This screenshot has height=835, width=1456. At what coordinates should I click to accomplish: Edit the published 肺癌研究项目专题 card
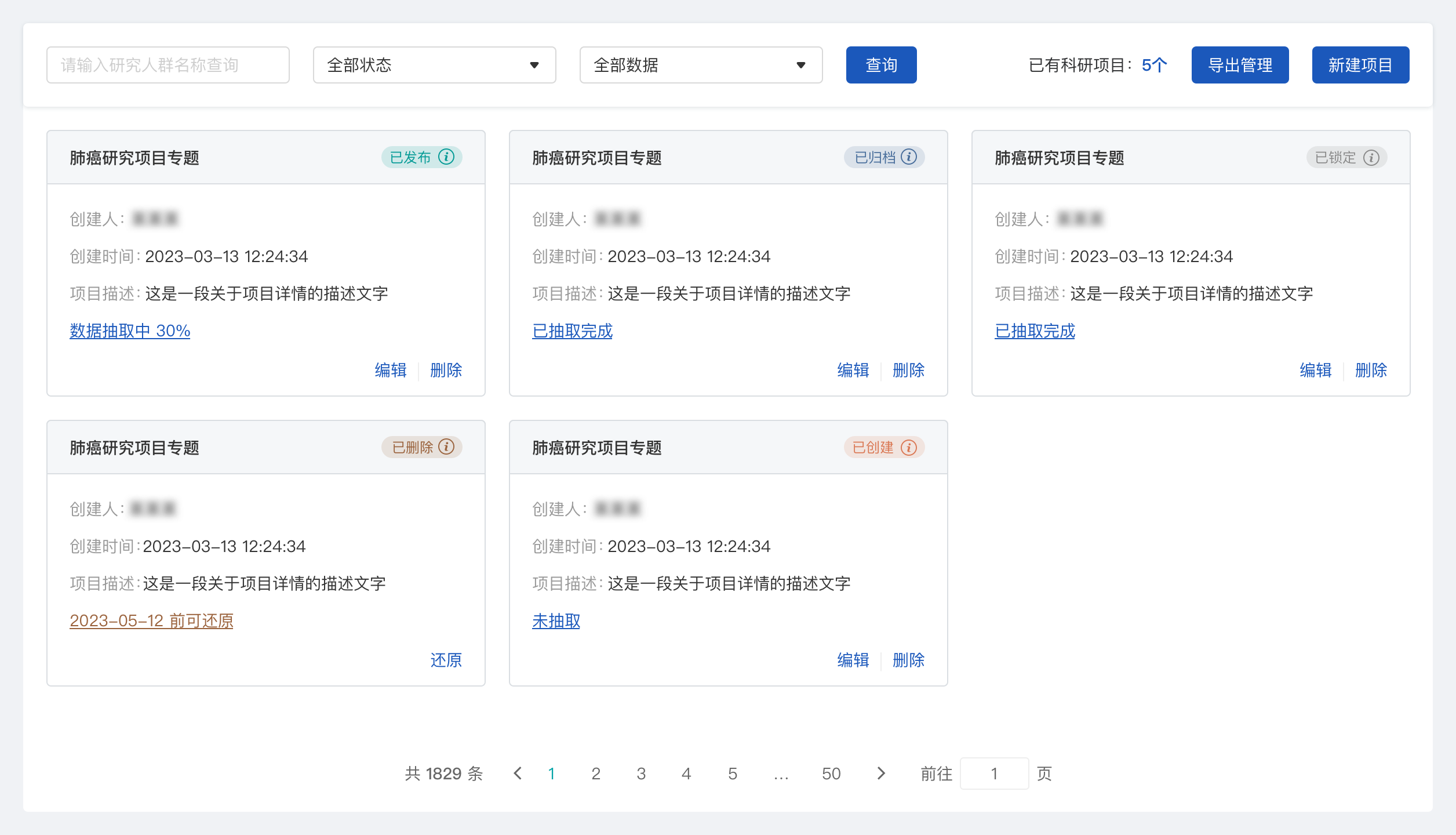tap(391, 370)
